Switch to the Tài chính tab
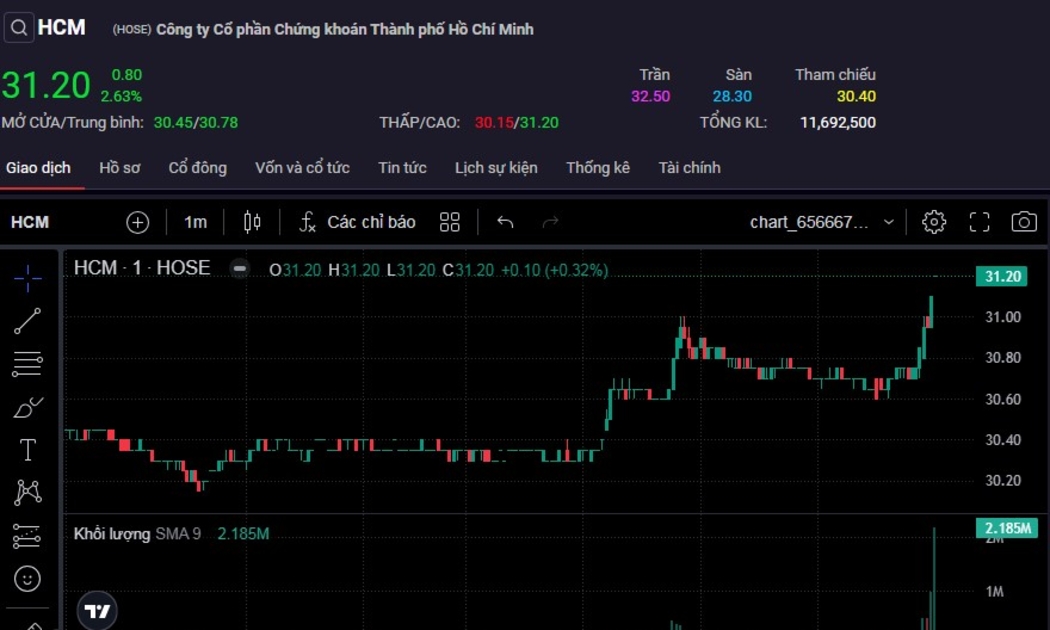Image resolution: width=1050 pixels, height=630 pixels. coord(689,168)
